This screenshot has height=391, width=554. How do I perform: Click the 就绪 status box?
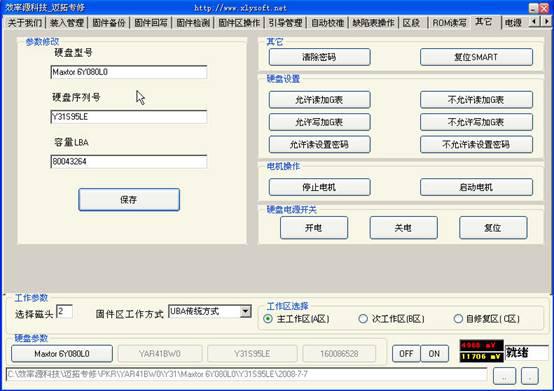click(527, 353)
